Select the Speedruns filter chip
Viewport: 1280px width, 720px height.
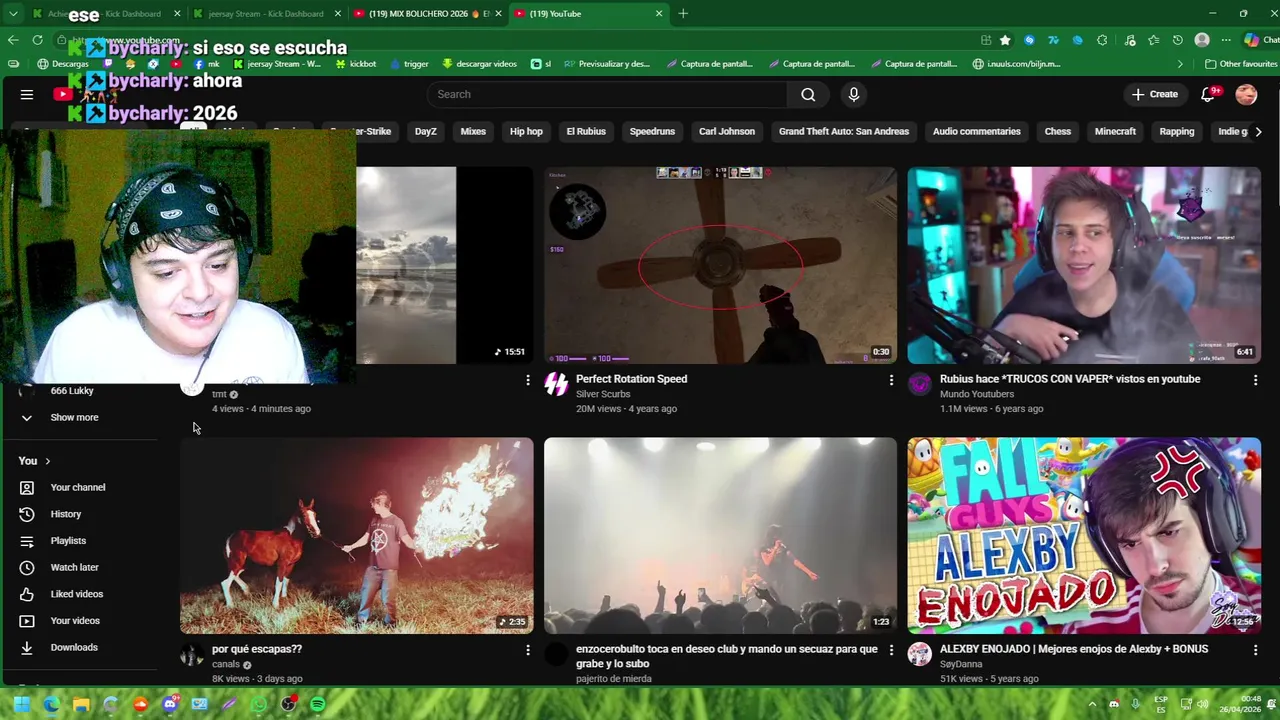tap(652, 131)
